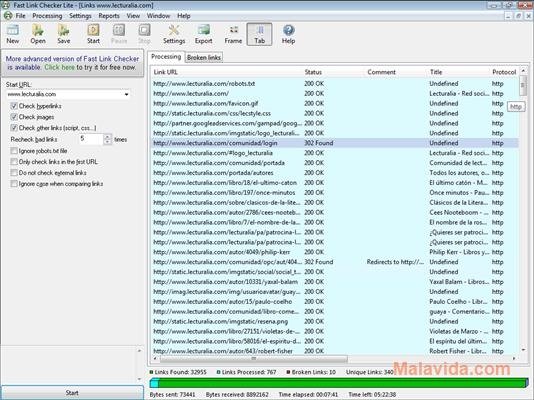Image resolution: width=534 pixels, height=400 pixels.
Task: Open the Window menu
Action: pos(158,16)
